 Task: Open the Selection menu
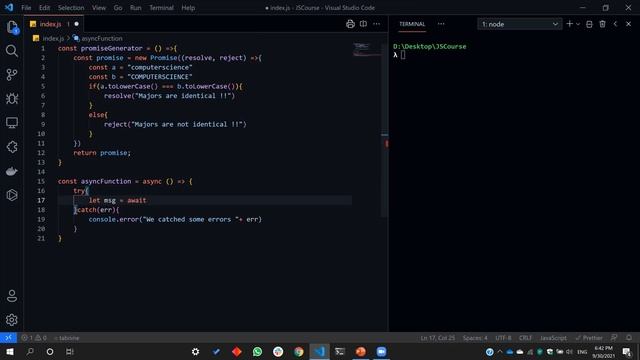[71, 8]
